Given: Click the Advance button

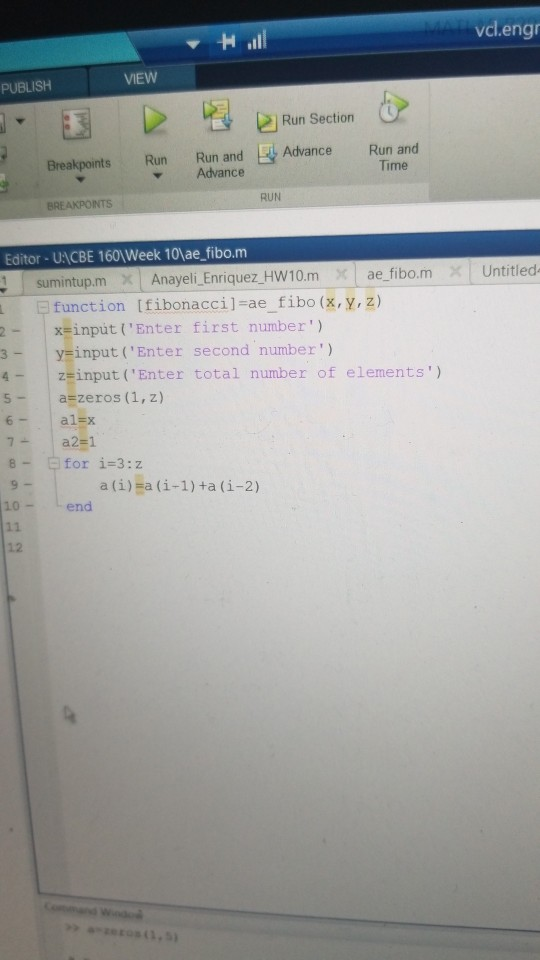Looking at the screenshot, I should pyautogui.click(x=295, y=152).
